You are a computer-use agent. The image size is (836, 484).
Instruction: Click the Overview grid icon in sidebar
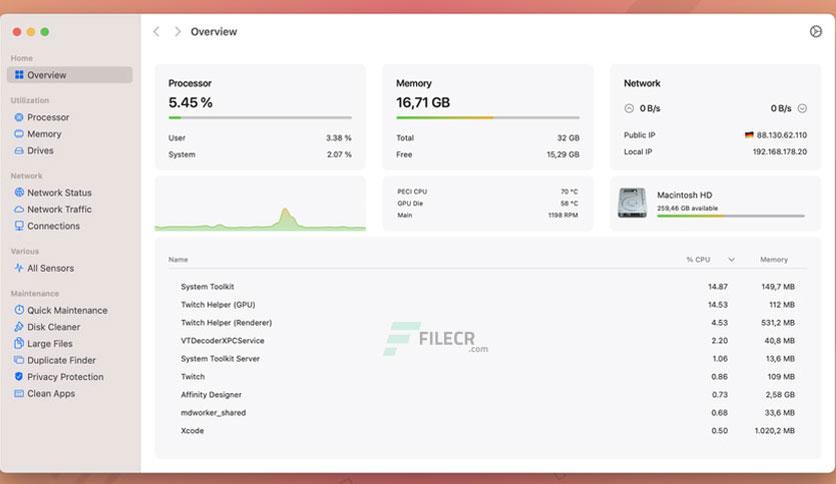click(x=19, y=75)
